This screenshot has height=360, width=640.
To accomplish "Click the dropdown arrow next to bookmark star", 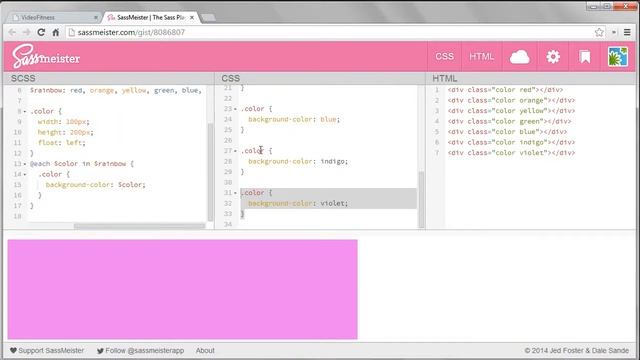I will click(614, 32).
